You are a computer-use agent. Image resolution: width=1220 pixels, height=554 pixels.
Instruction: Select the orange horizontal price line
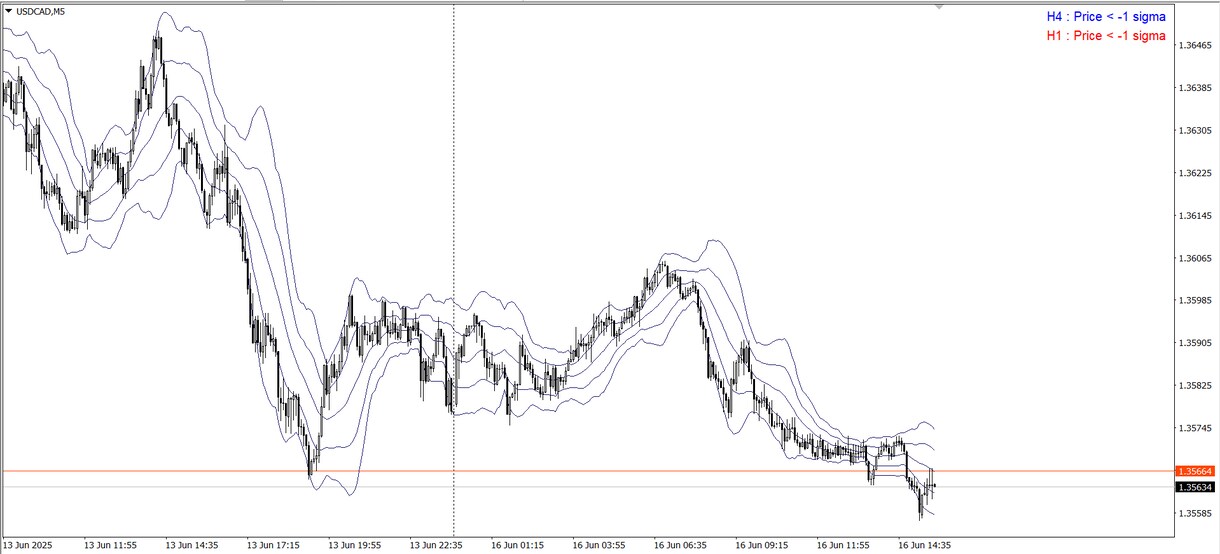point(587,470)
